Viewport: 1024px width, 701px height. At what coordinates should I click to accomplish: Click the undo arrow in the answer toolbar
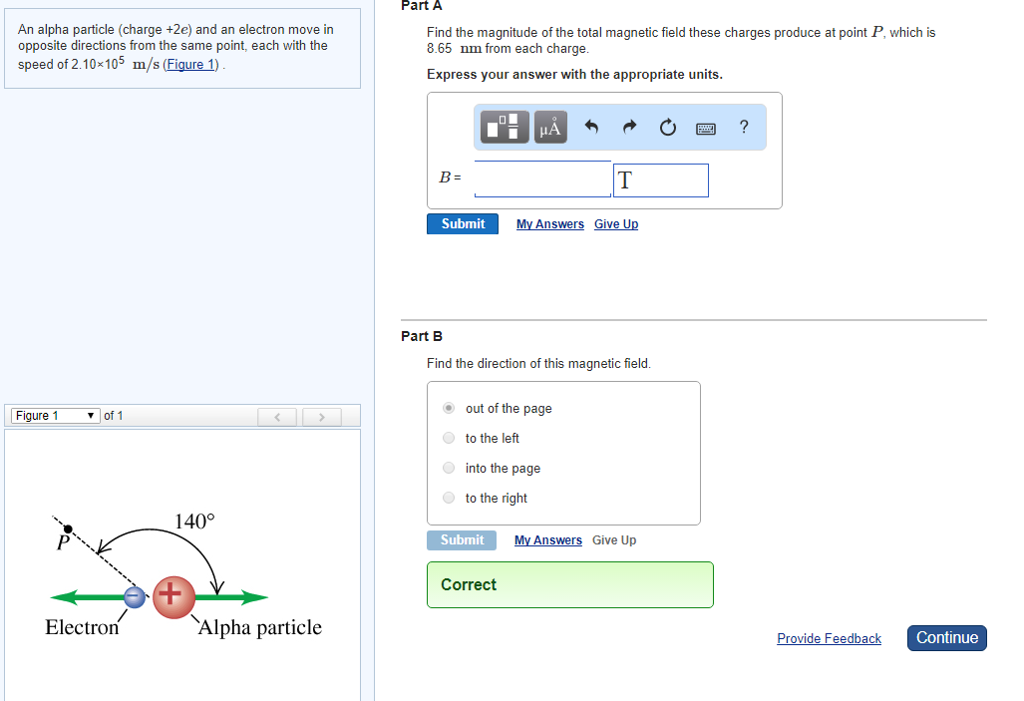click(x=591, y=126)
